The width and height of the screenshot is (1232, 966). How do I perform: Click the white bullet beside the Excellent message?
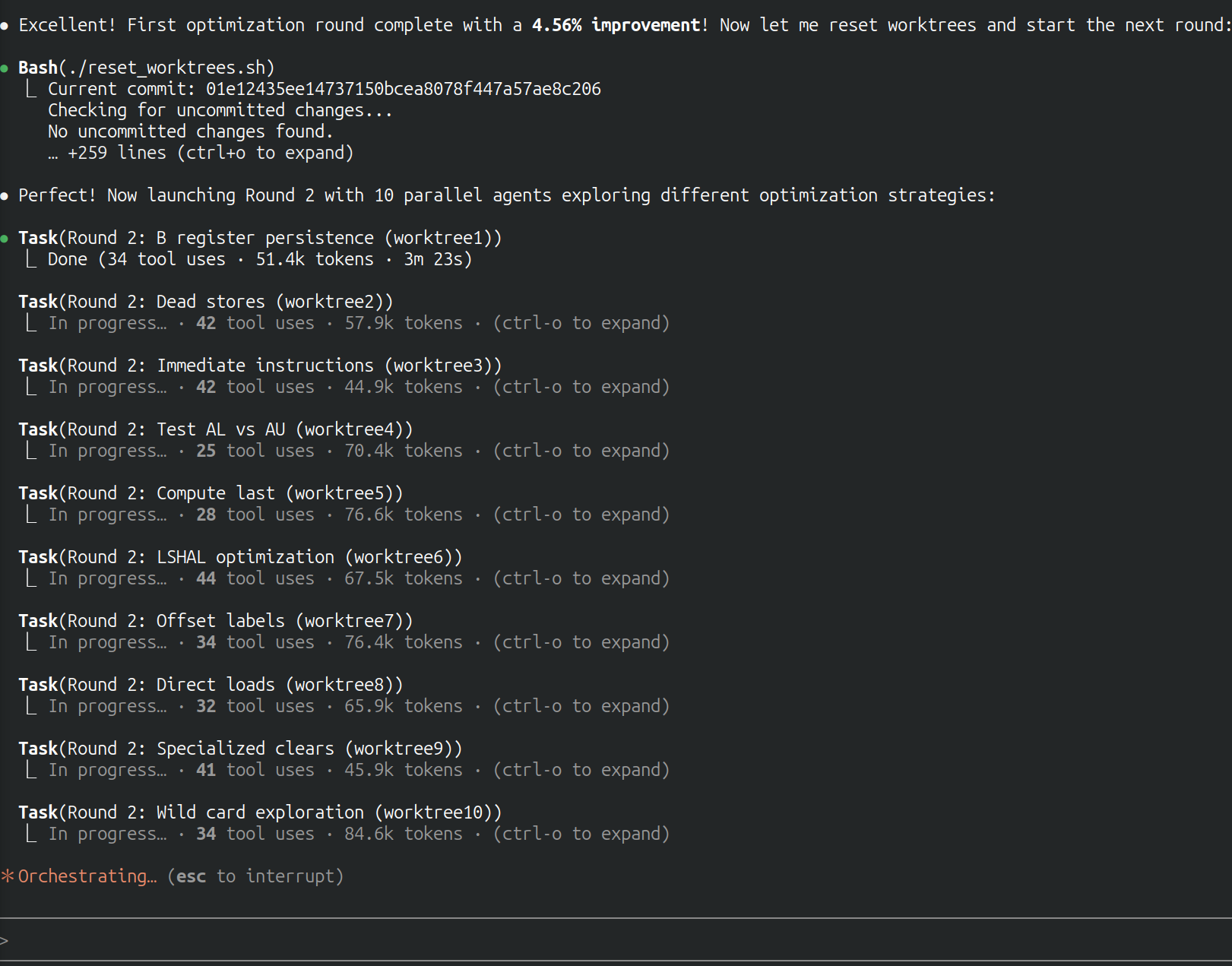pos(5,26)
